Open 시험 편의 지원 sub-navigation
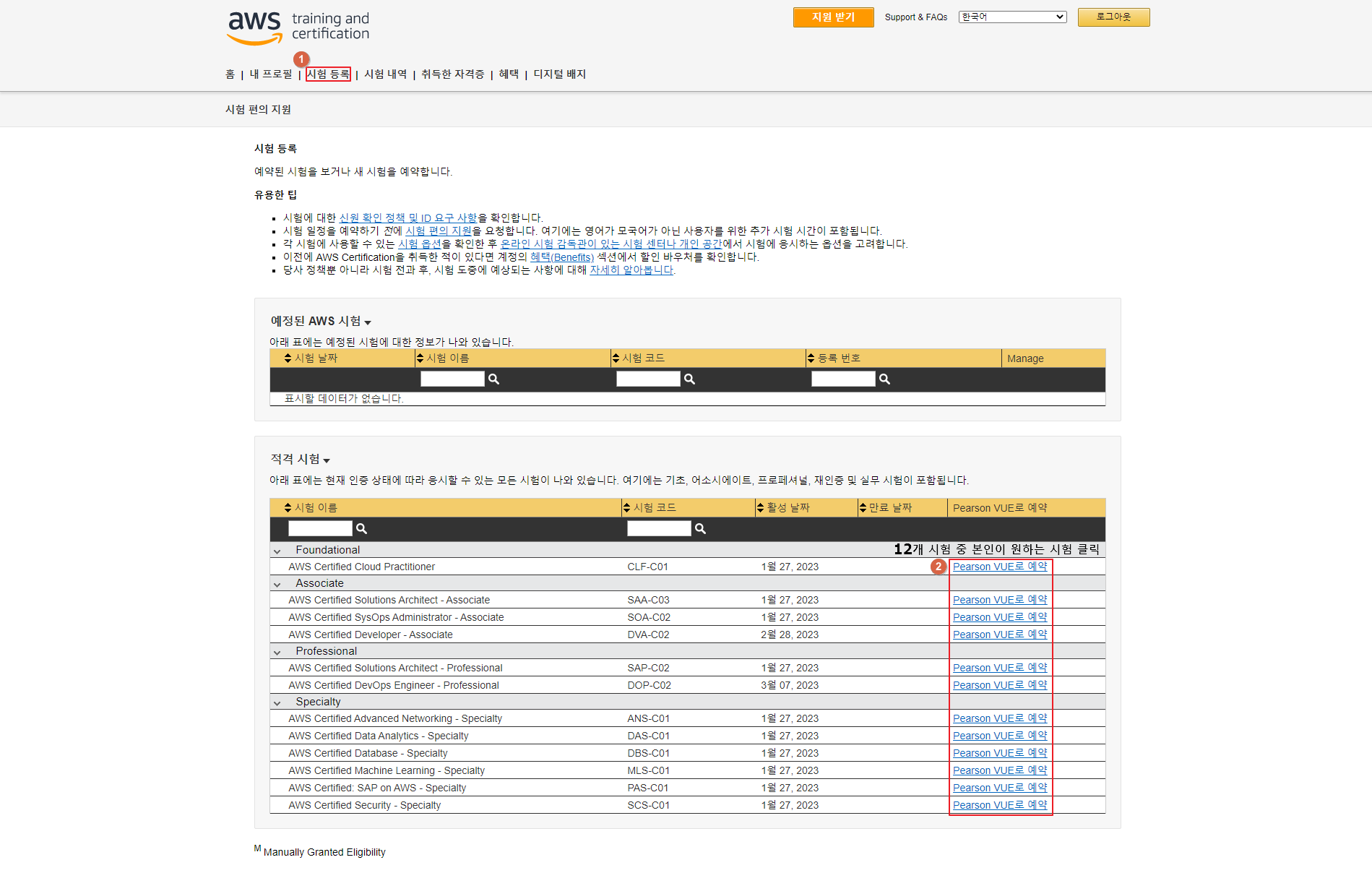The image size is (1372, 886). (x=258, y=110)
